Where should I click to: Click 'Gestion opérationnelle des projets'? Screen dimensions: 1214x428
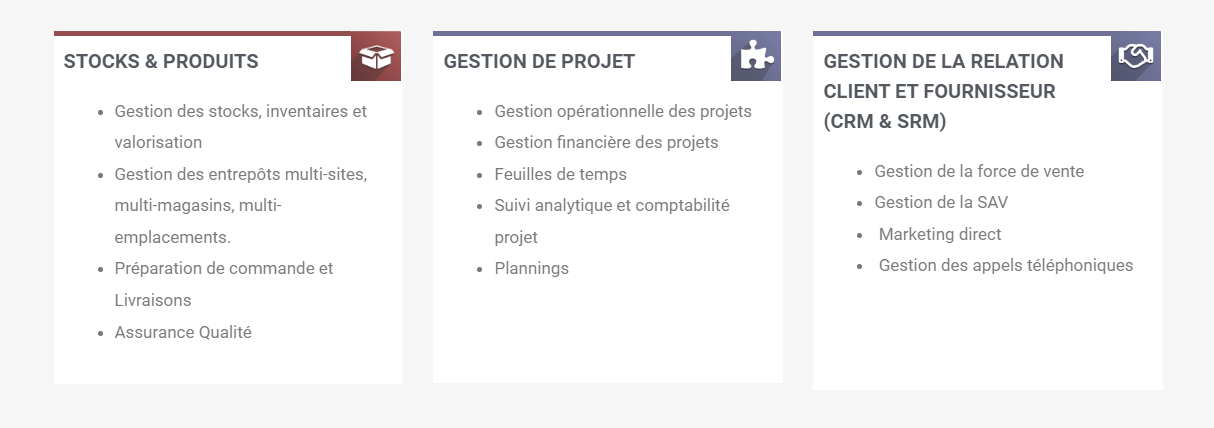click(x=623, y=111)
